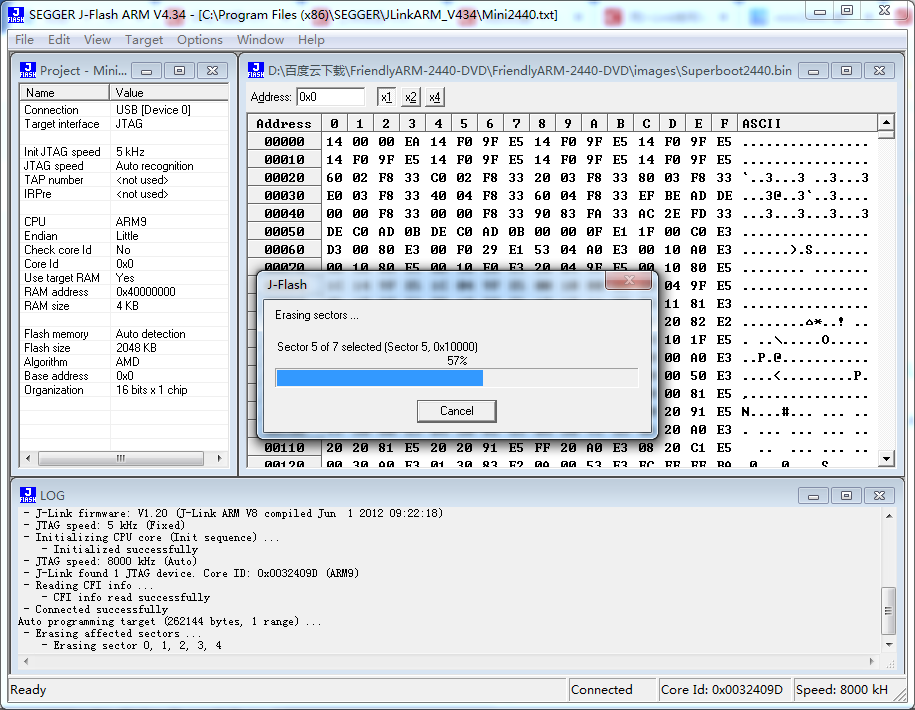Select the Init JTAG speed row
The width and height of the screenshot is (915, 710).
pyautogui.click(x=124, y=152)
